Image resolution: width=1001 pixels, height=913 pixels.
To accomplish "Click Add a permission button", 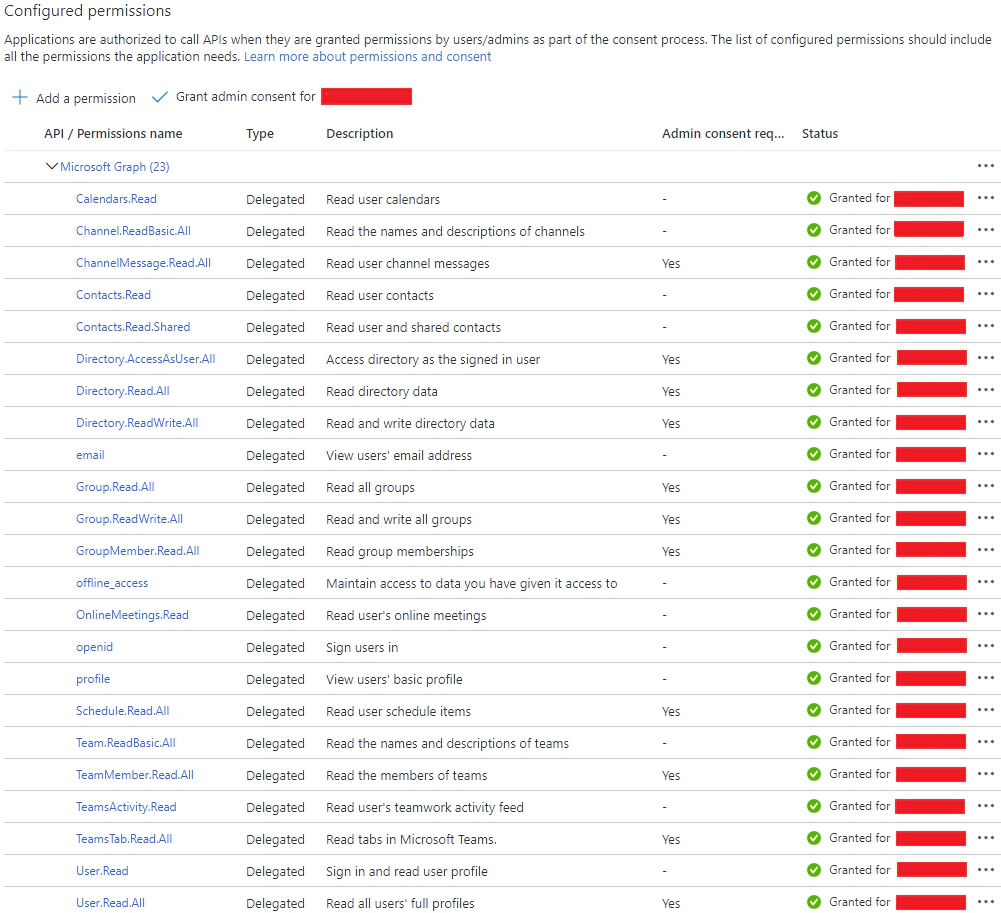I will pyautogui.click(x=74, y=98).
